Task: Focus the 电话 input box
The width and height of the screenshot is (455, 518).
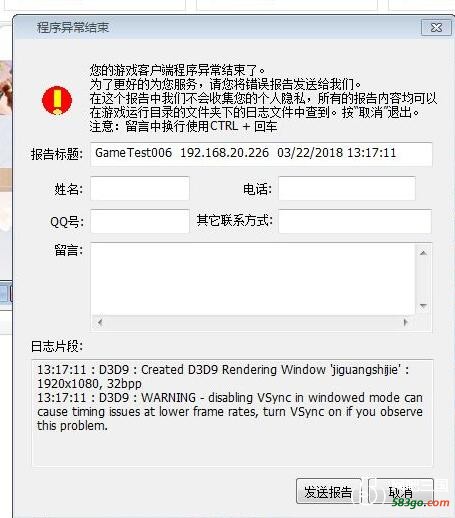Action: (x=347, y=188)
